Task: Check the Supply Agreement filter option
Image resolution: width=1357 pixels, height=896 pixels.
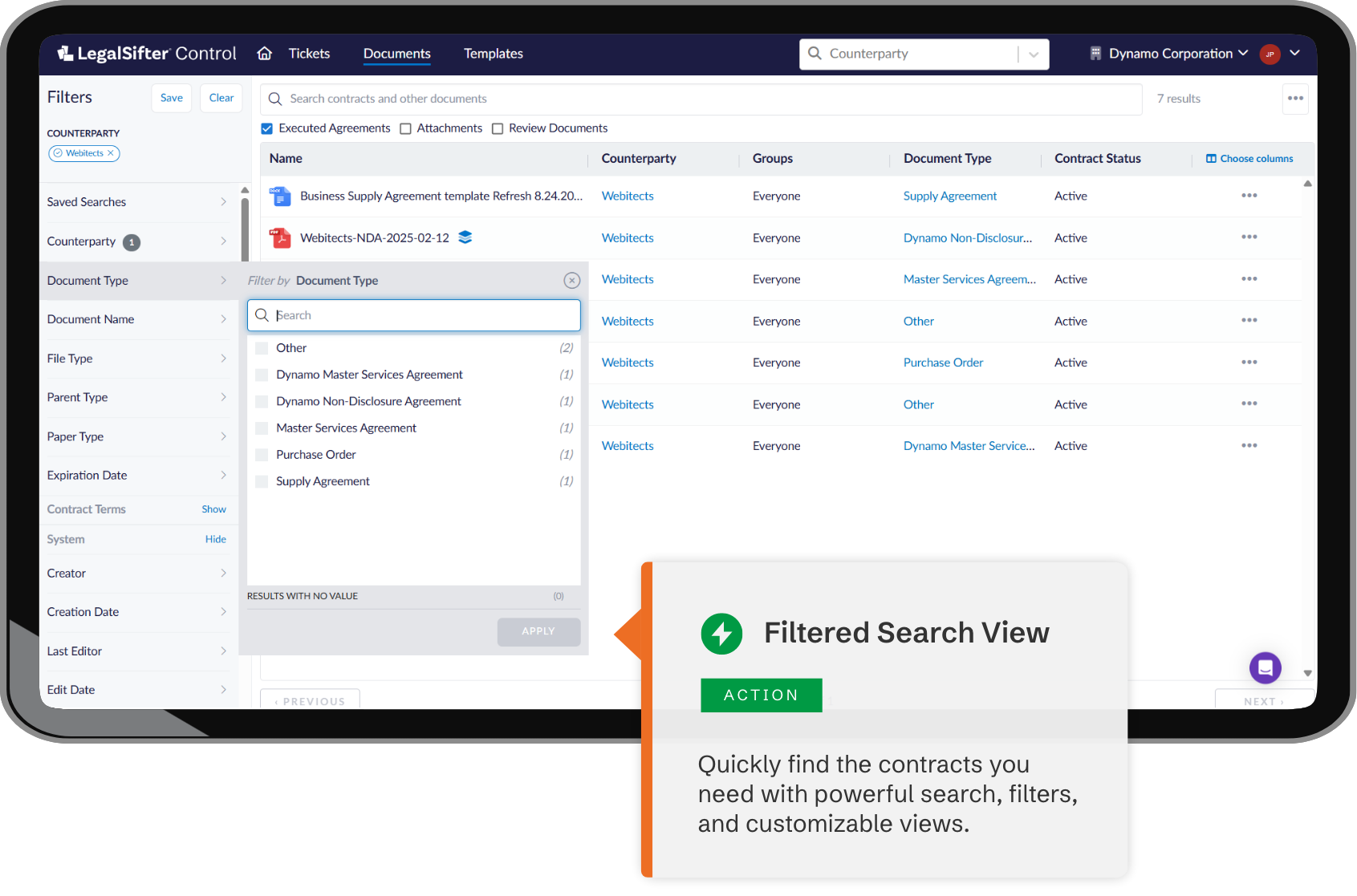Action: coord(262,481)
